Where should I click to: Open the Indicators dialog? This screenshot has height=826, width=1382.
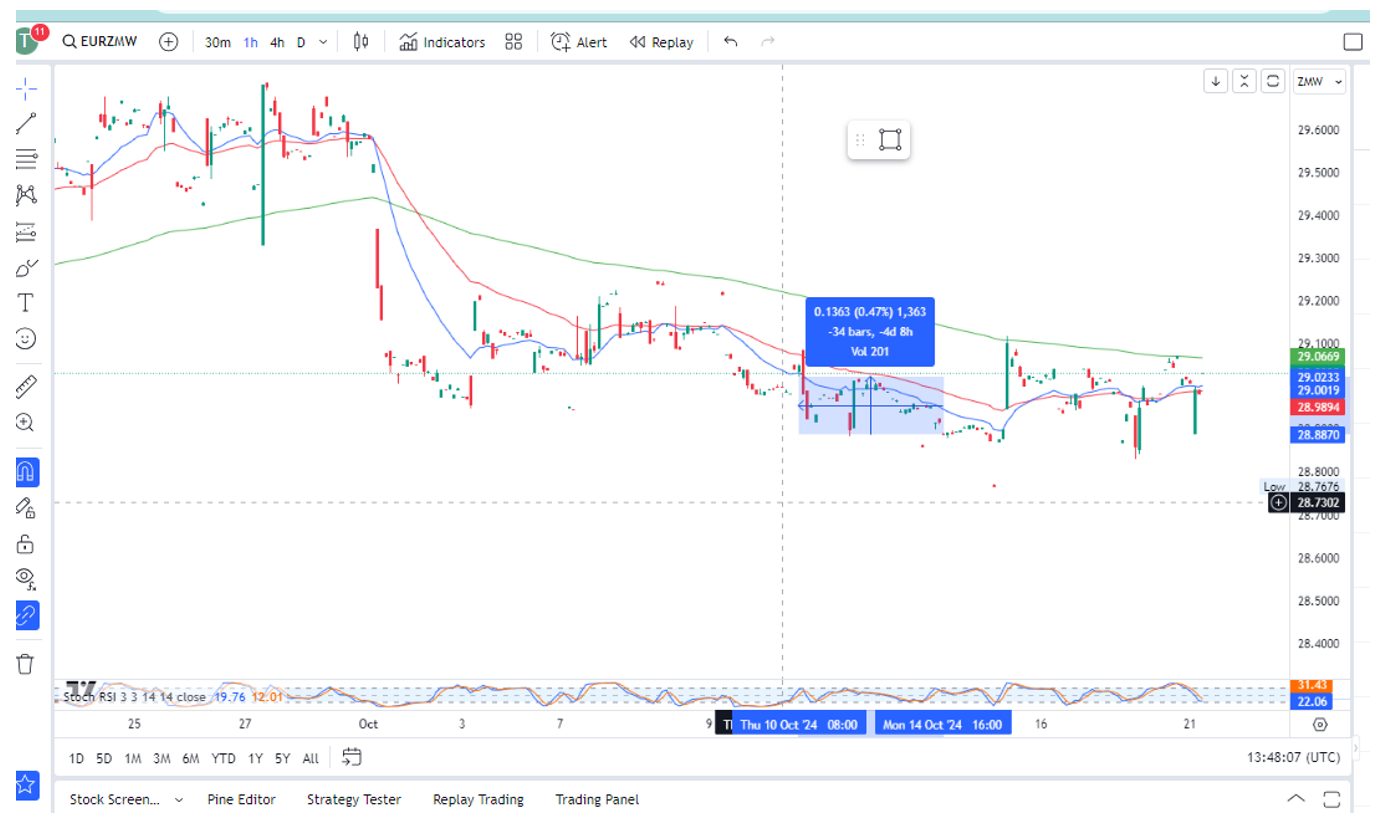point(442,42)
